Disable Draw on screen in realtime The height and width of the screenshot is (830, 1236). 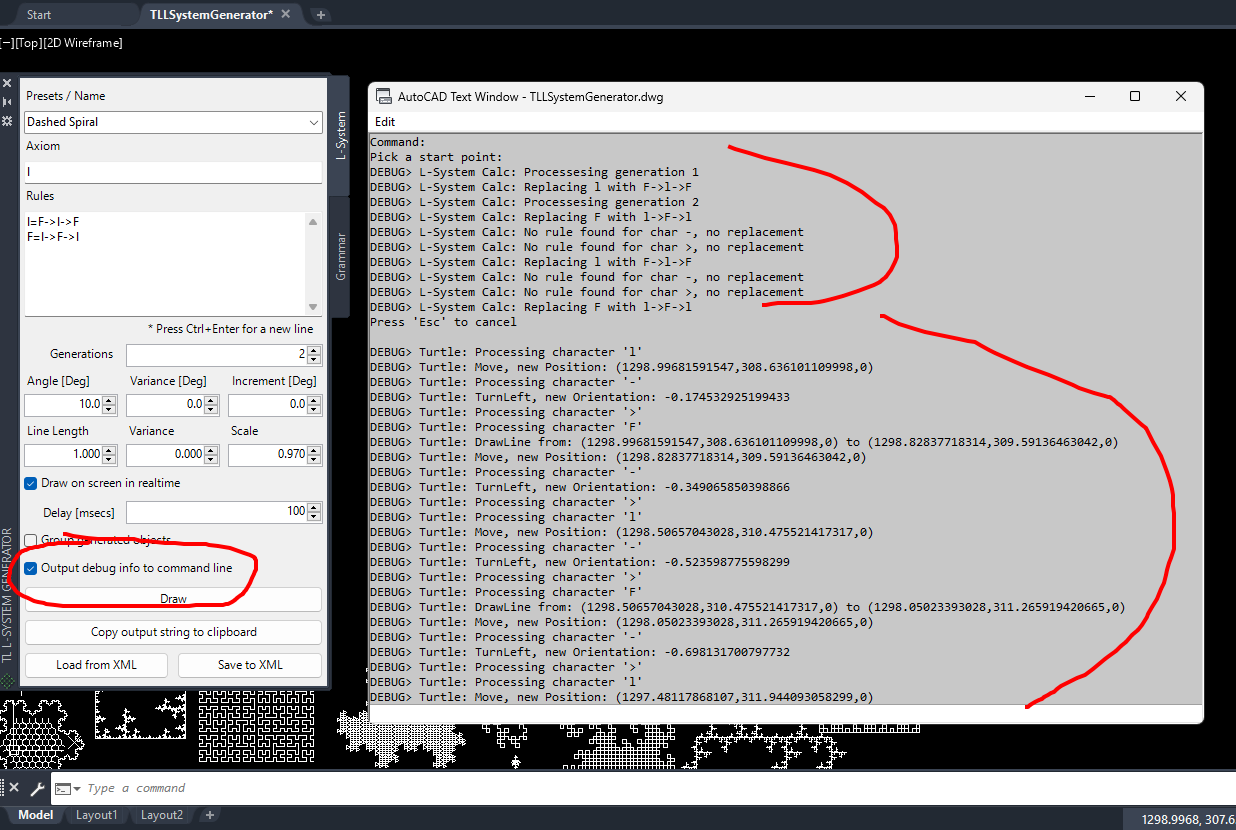click(31, 483)
